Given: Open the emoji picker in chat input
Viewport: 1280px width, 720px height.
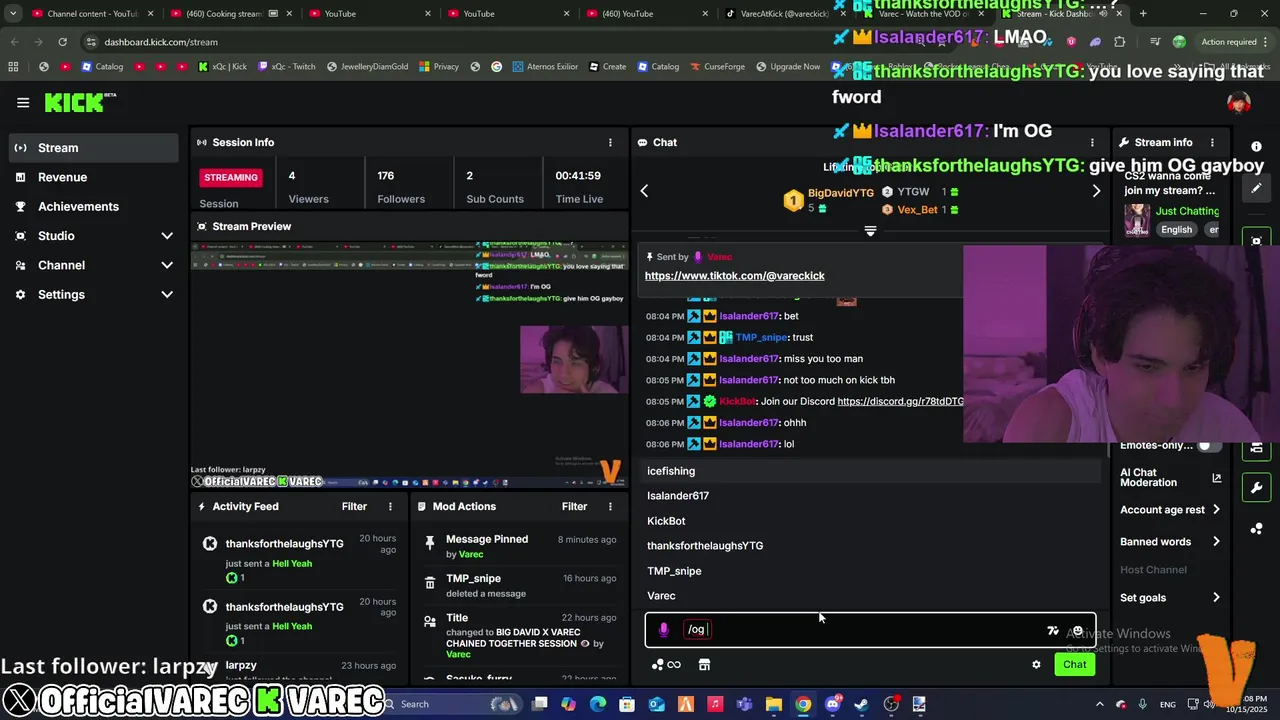Looking at the screenshot, I should click(1077, 631).
